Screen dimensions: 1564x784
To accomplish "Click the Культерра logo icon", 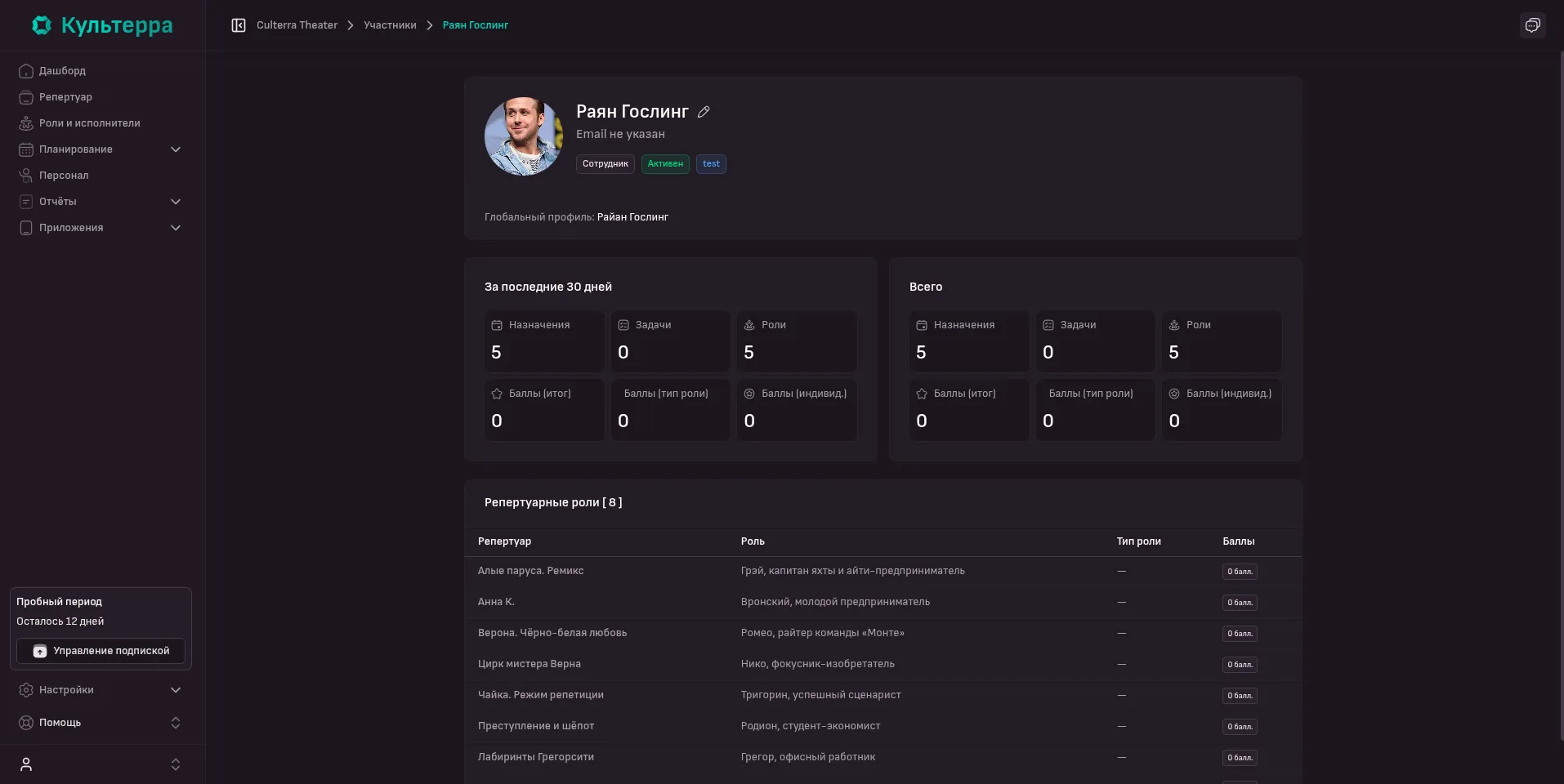I will point(42,25).
